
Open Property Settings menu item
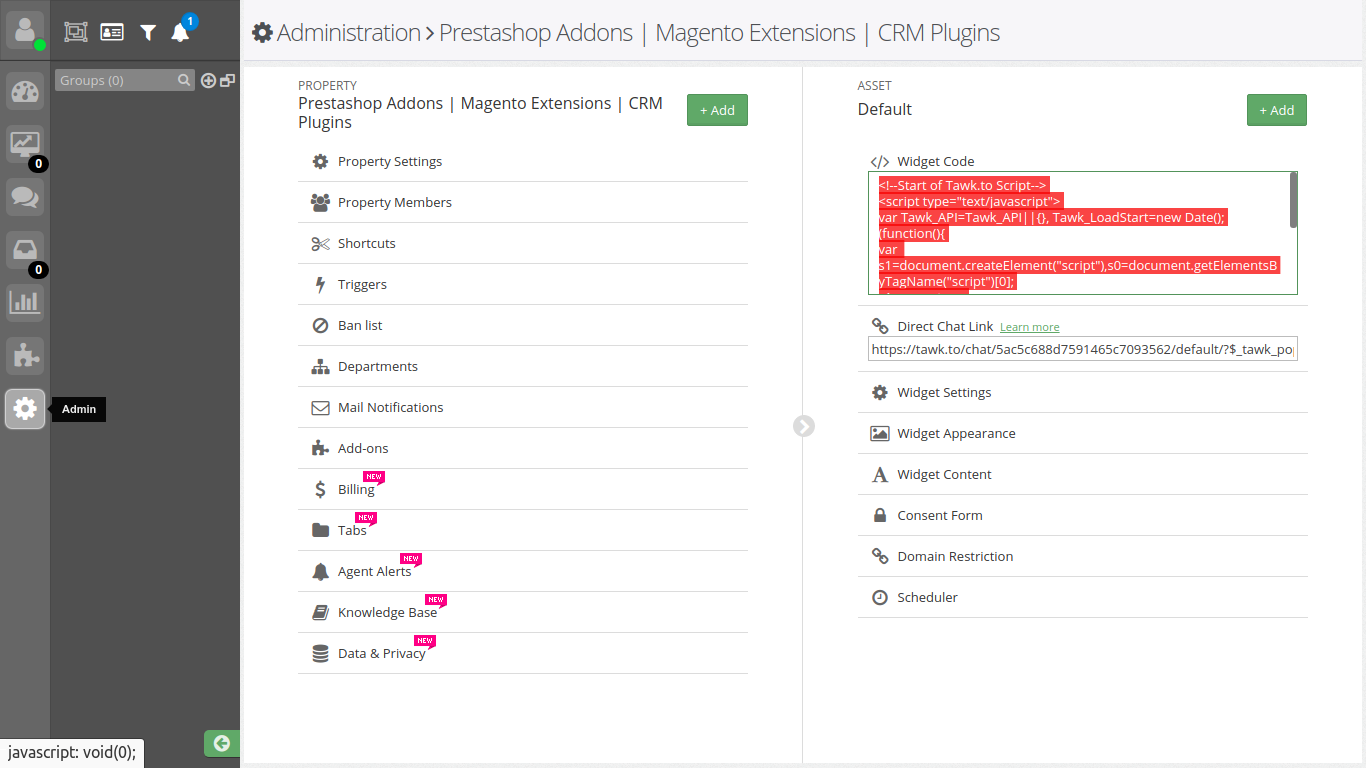coord(390,162)
